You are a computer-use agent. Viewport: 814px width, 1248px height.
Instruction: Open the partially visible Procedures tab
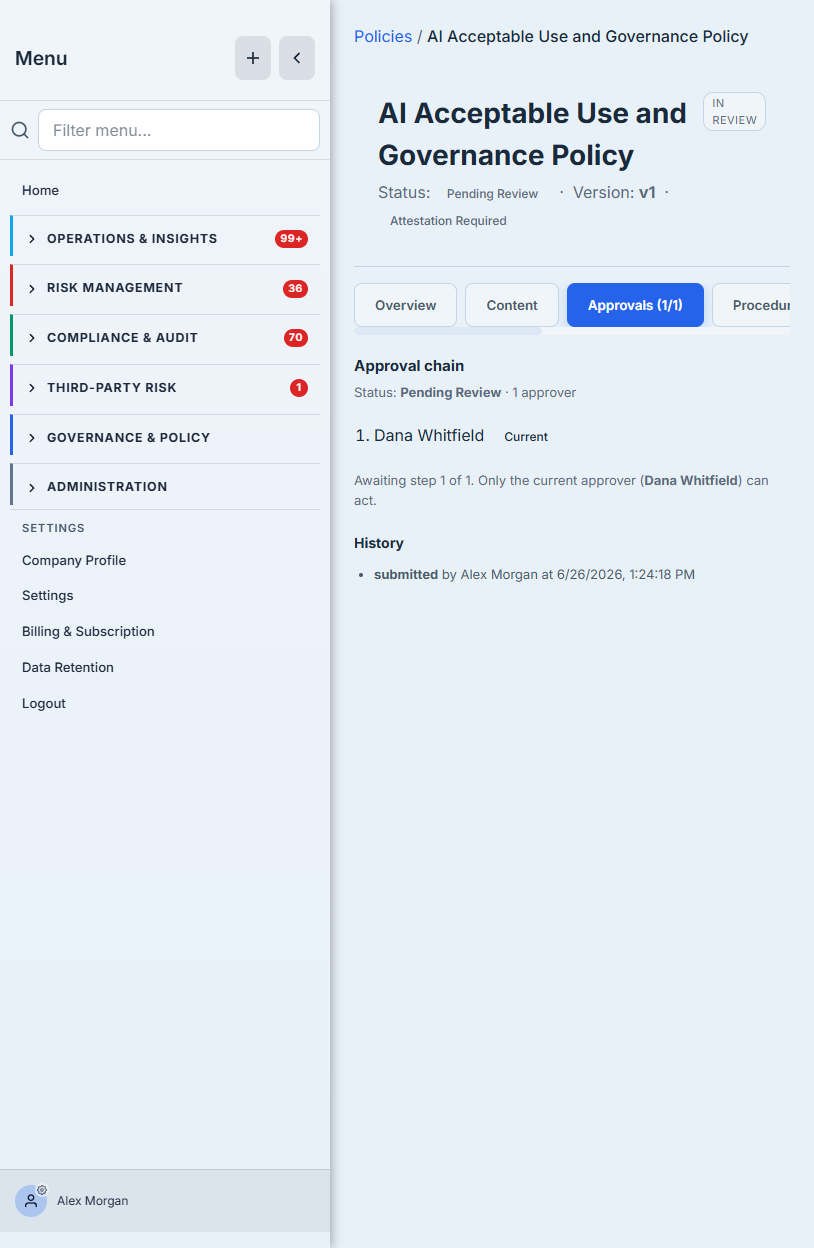click(751, 305)
